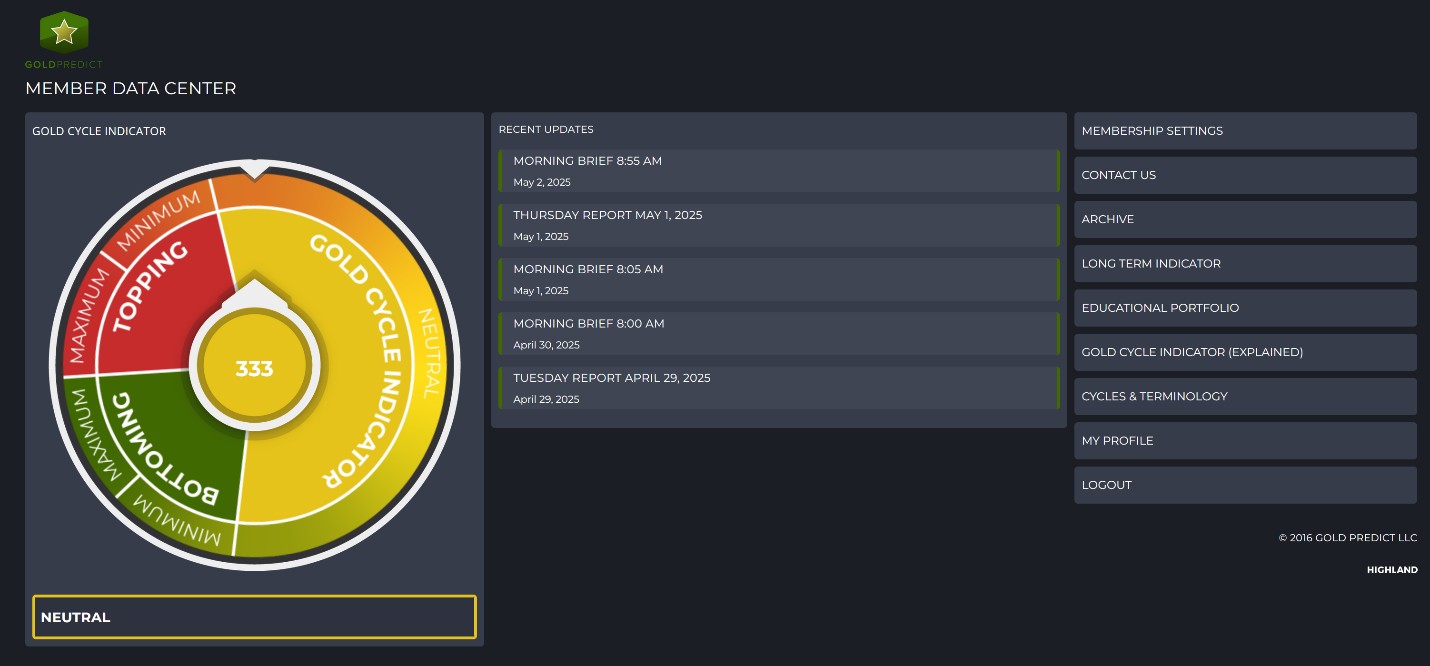Open Morning Brief 8:00 AM update

pyautogui.click(x=779, y=333)
